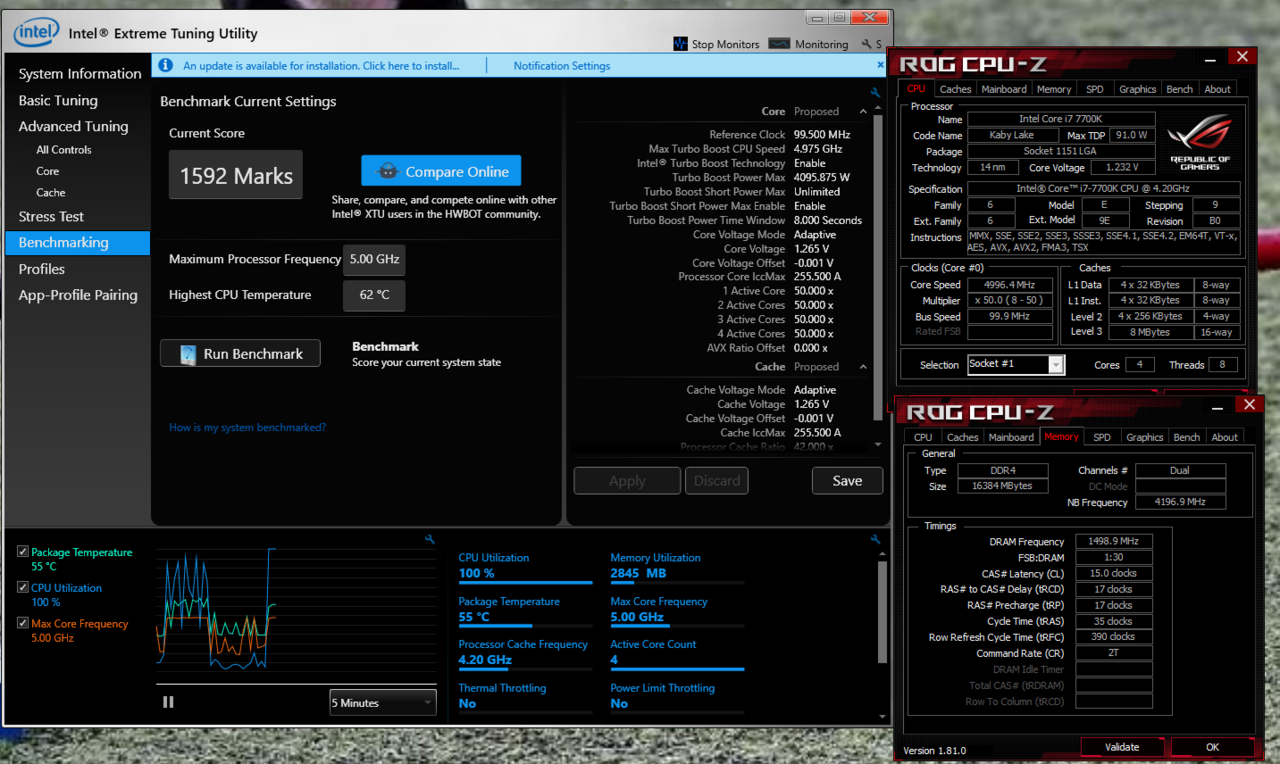The width and height of the screenshot is (1280, 764).
Task: Select Cache under Advanced Tuning
Action: point(51,193)
